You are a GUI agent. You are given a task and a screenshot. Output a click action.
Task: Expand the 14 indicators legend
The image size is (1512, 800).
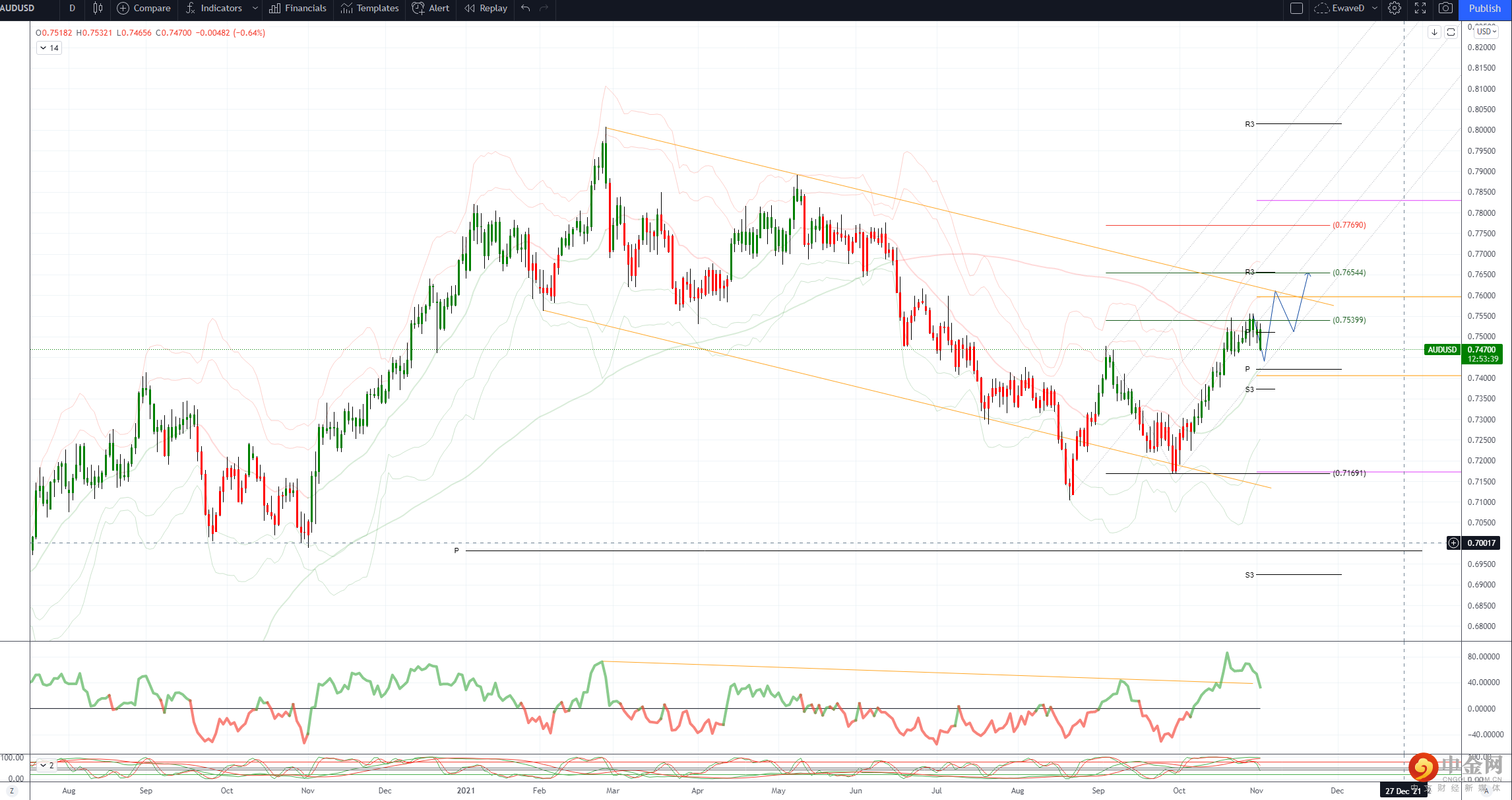click(x=49, y=48)
